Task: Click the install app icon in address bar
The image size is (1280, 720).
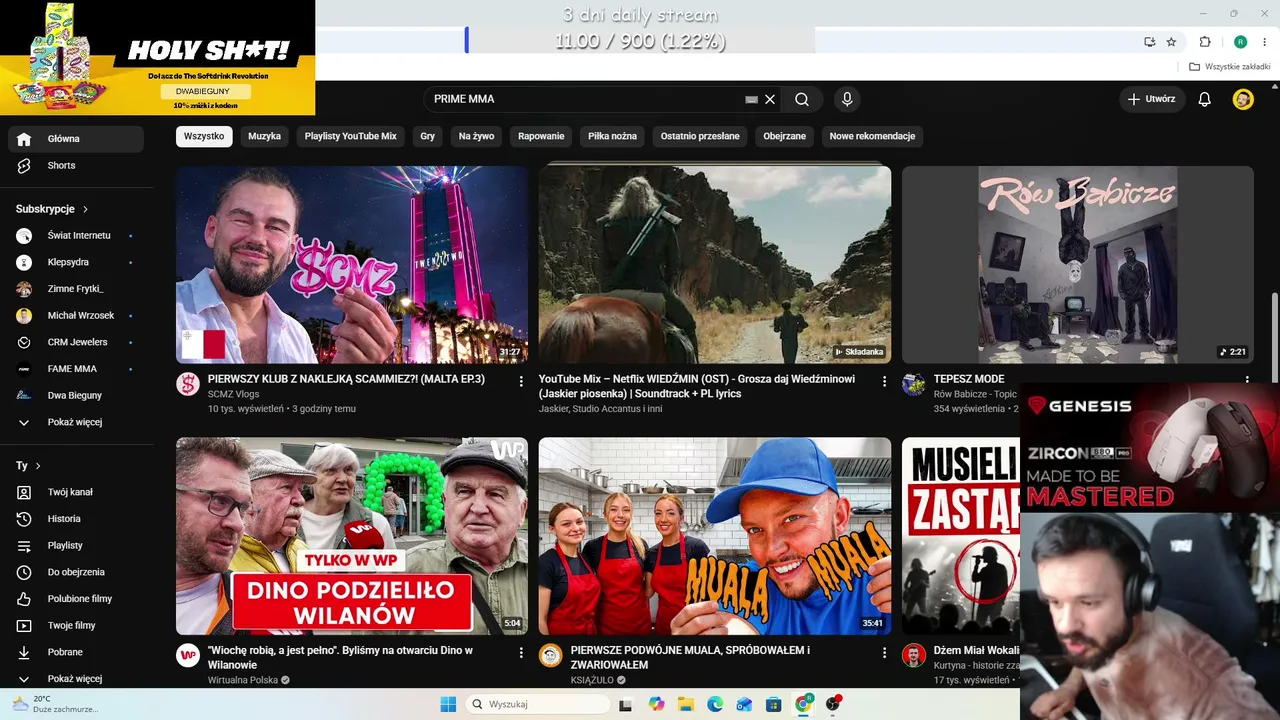Action: coord(1150,42)
